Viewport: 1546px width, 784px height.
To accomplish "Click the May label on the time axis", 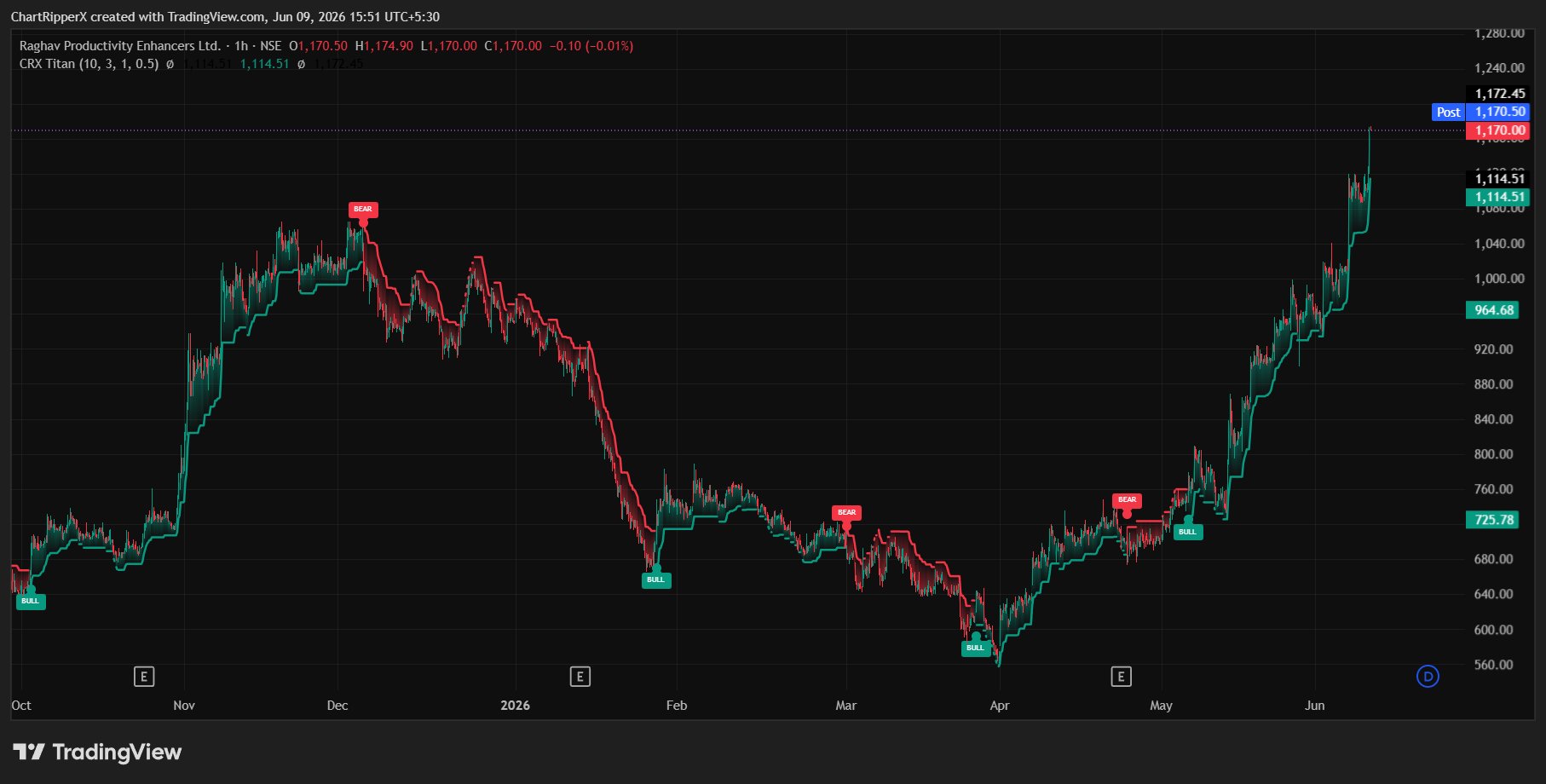I will pyautogui.click(x=1161, y=706).
